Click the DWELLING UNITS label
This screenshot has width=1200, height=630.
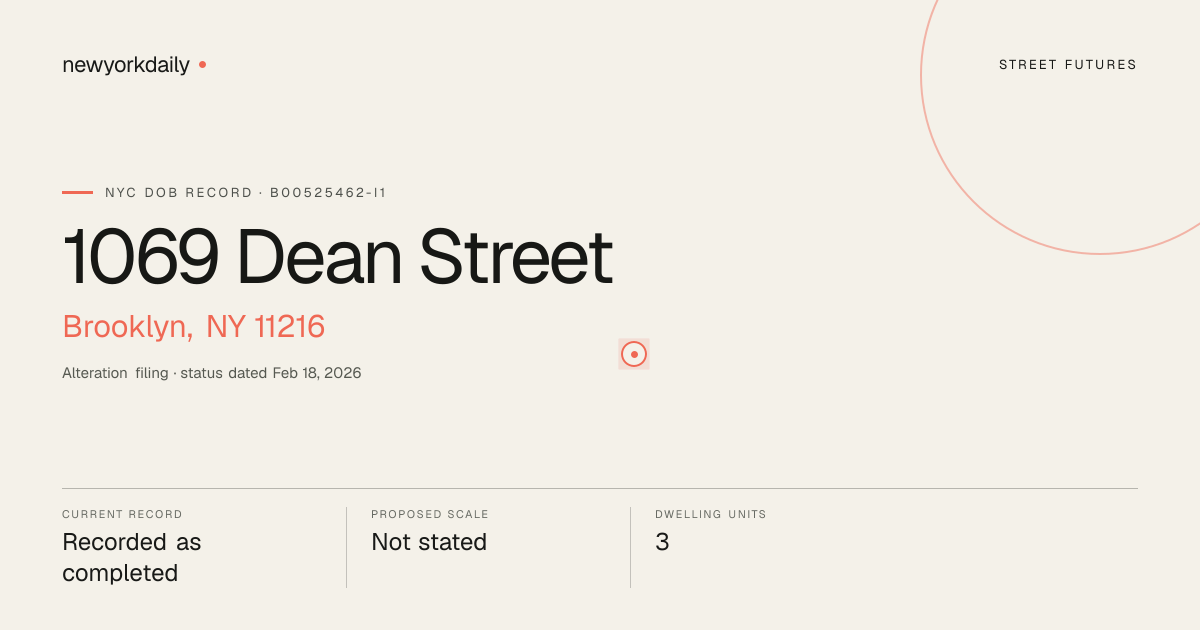[711, 514]
